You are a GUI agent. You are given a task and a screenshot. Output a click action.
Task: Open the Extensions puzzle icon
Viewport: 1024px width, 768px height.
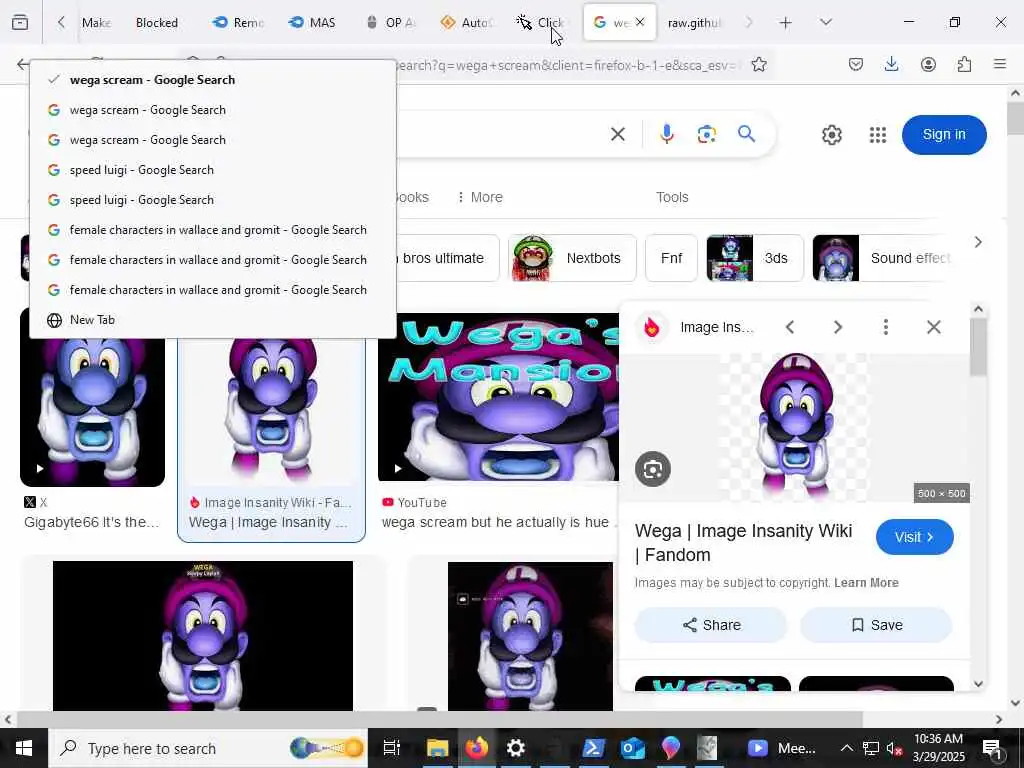(964, 64)
